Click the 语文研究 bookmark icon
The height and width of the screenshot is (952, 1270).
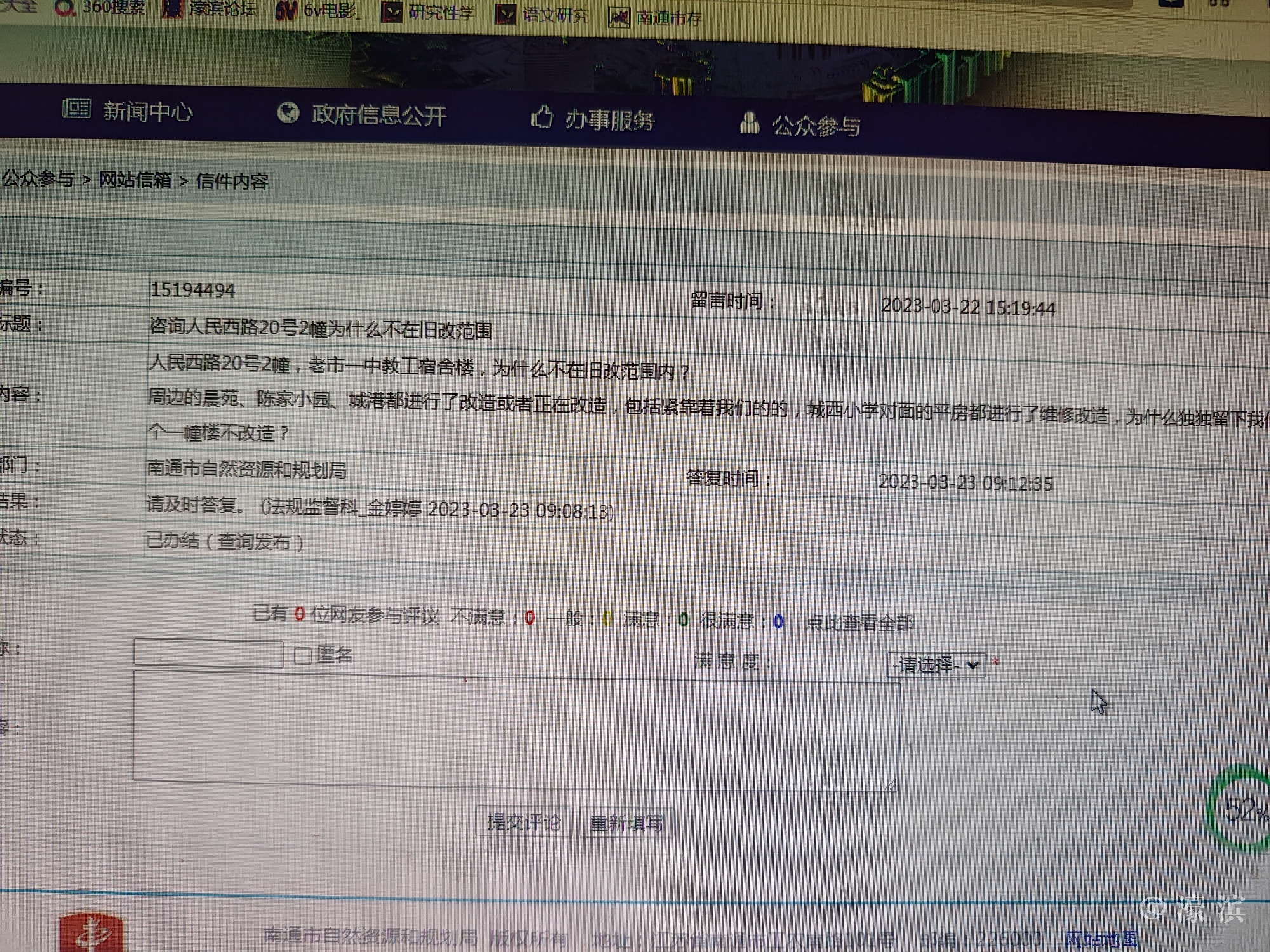505,15
